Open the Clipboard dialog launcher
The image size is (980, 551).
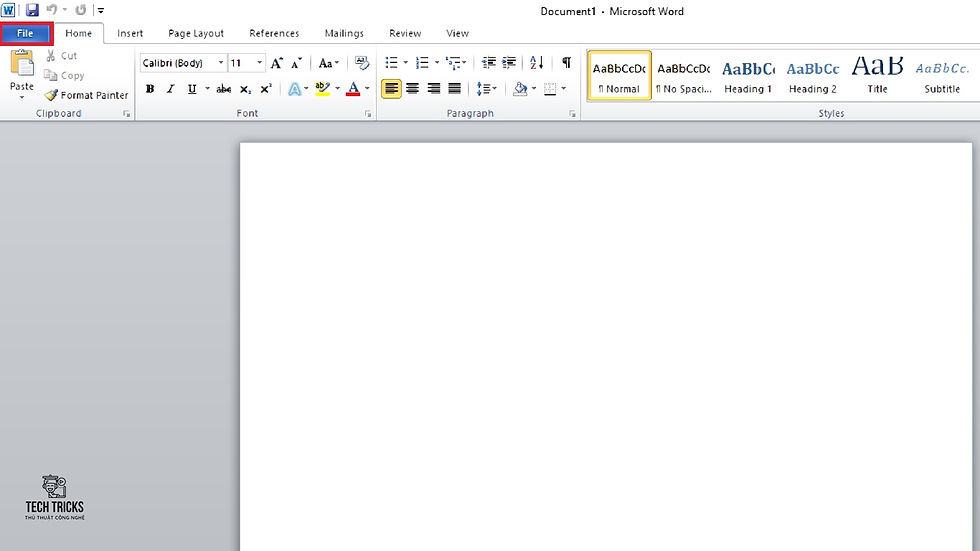point(127,114)
